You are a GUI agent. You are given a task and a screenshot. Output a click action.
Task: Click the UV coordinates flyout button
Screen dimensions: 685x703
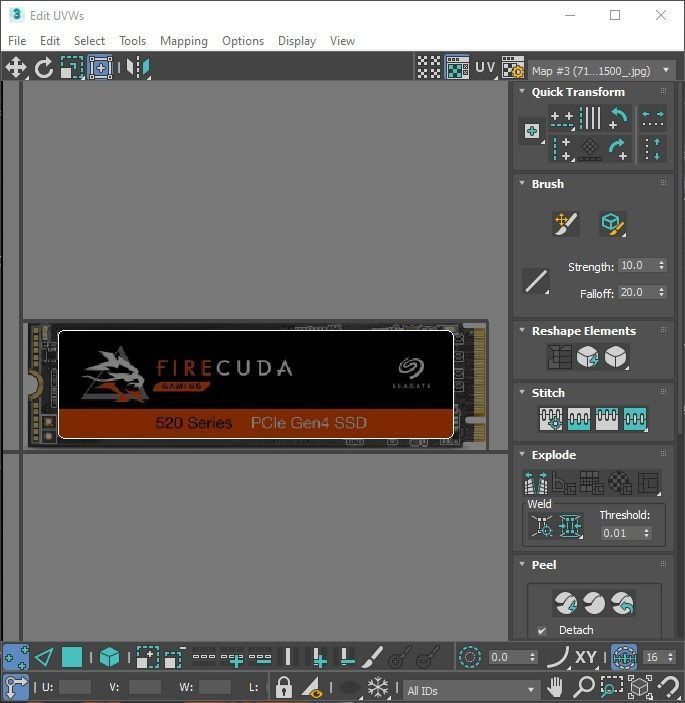tap(486, 68)
